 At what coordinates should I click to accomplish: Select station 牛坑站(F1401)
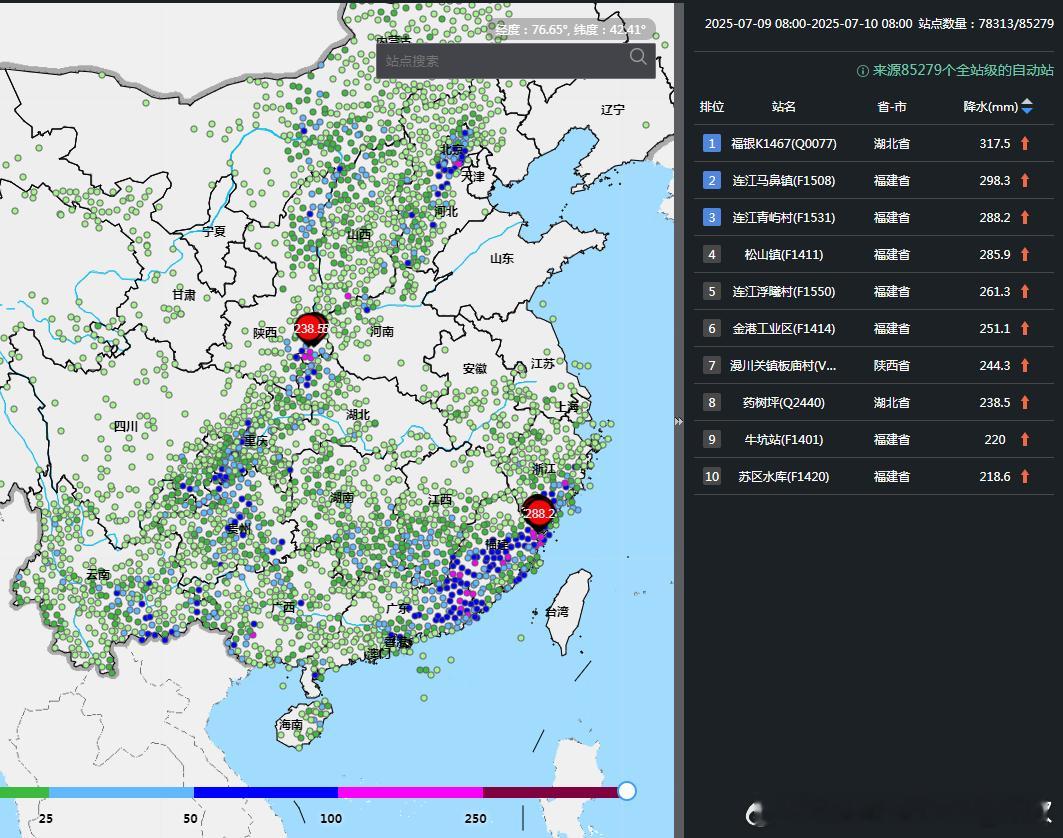pyautogui.click(x=784, y=440)
